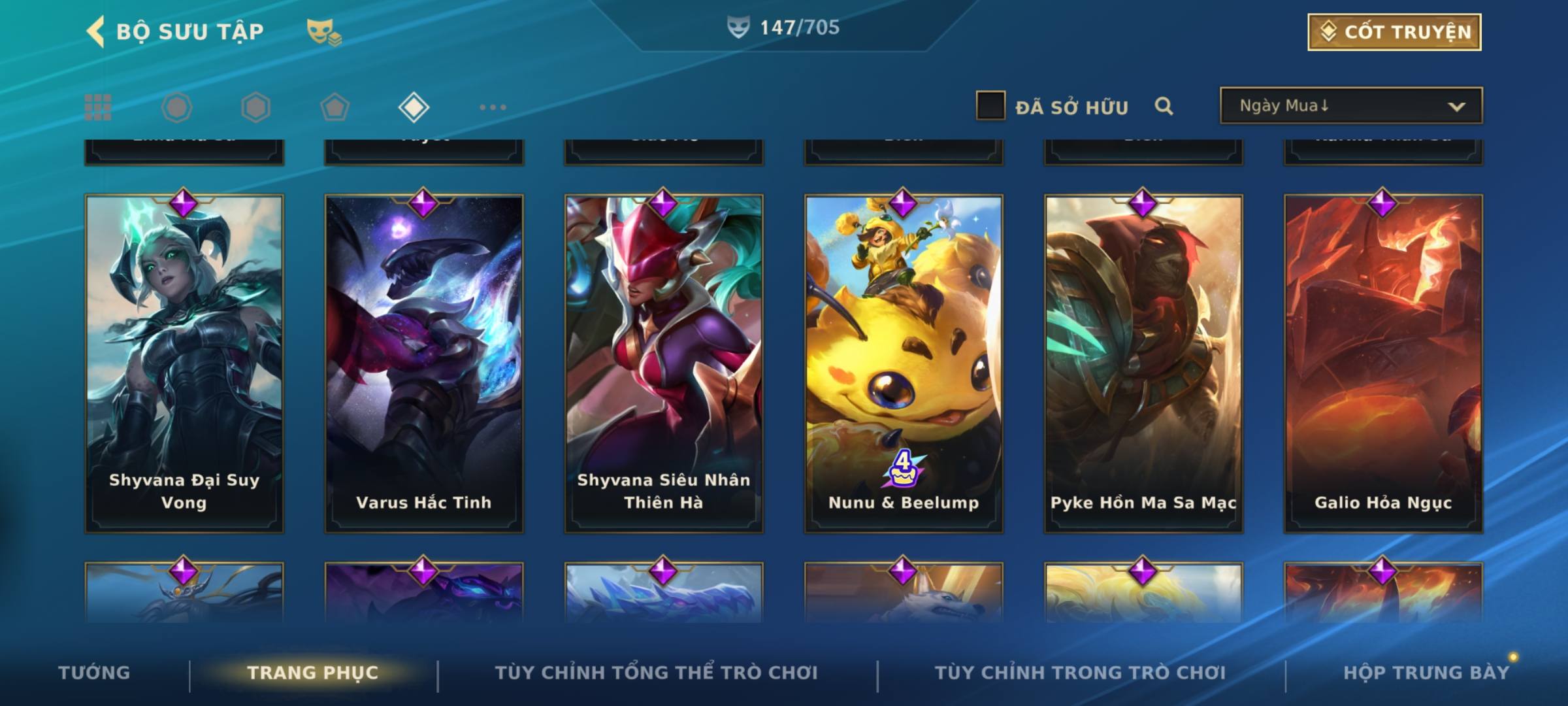Toggle the Đã Sở Hữu checkbox

[990, 106]
